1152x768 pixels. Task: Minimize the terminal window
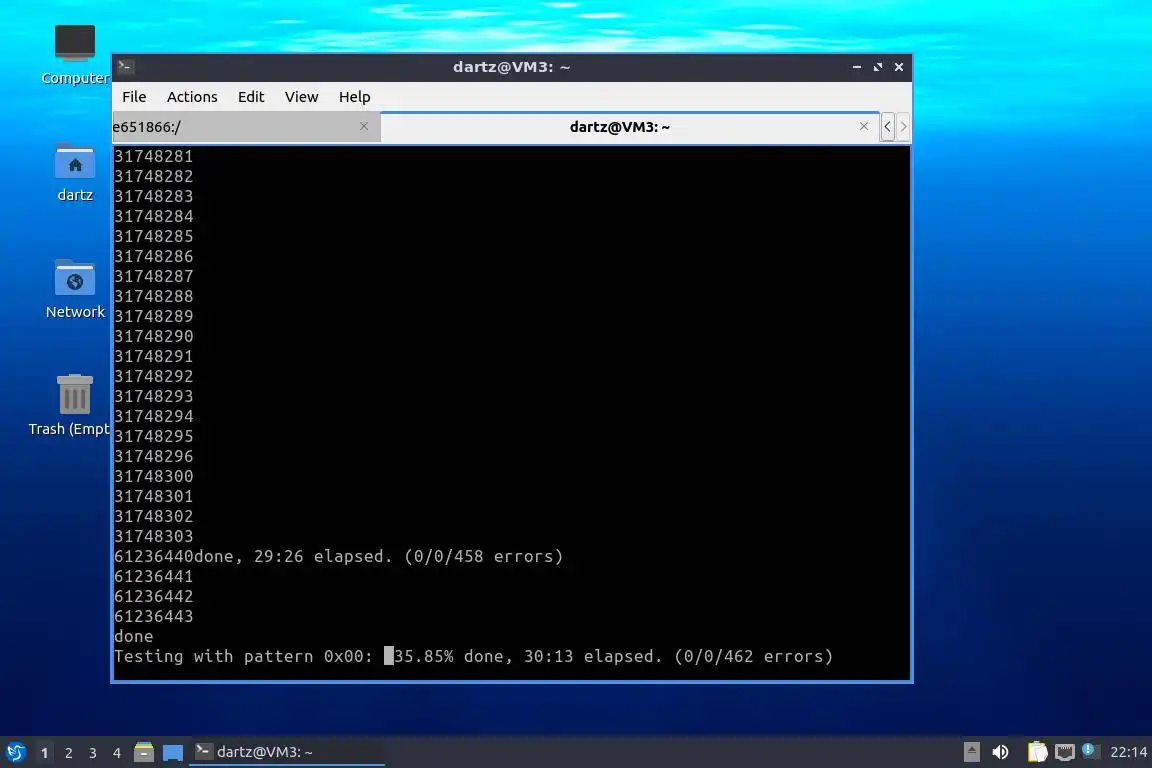click(x=857, y=67)
